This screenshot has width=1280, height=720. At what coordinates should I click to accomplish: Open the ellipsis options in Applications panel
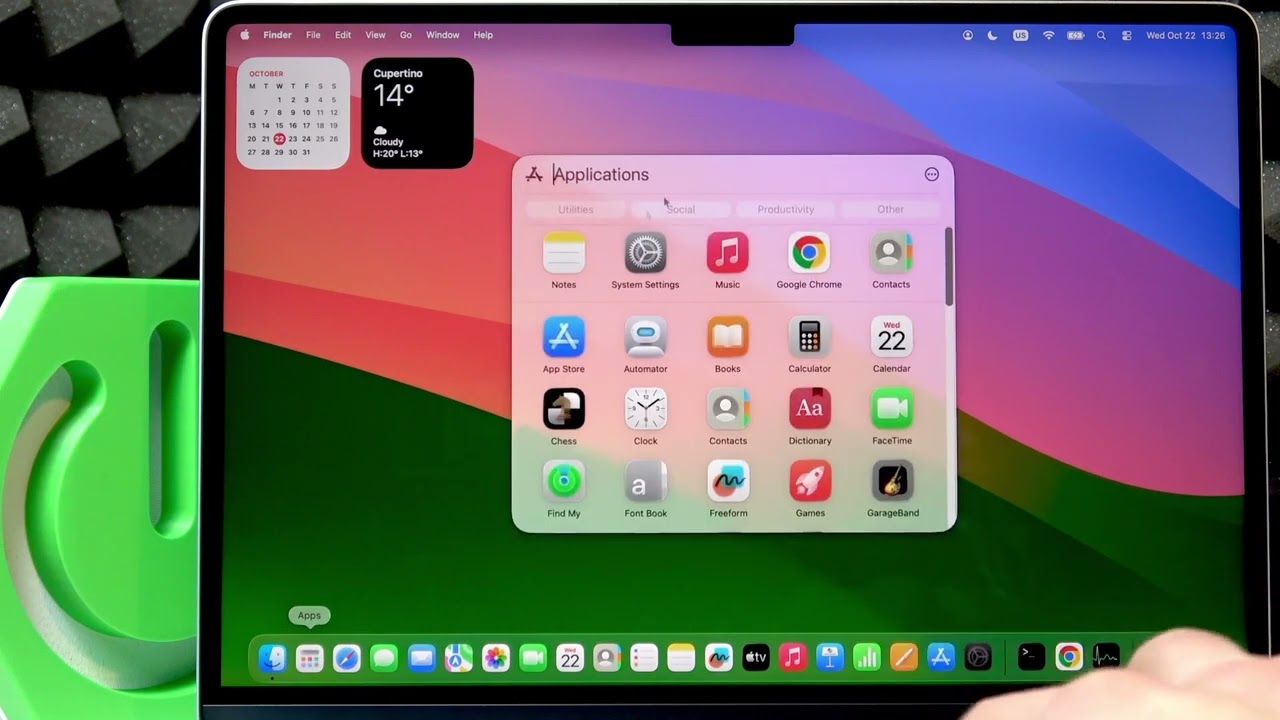pyautogui.click(x=932, y=174)
